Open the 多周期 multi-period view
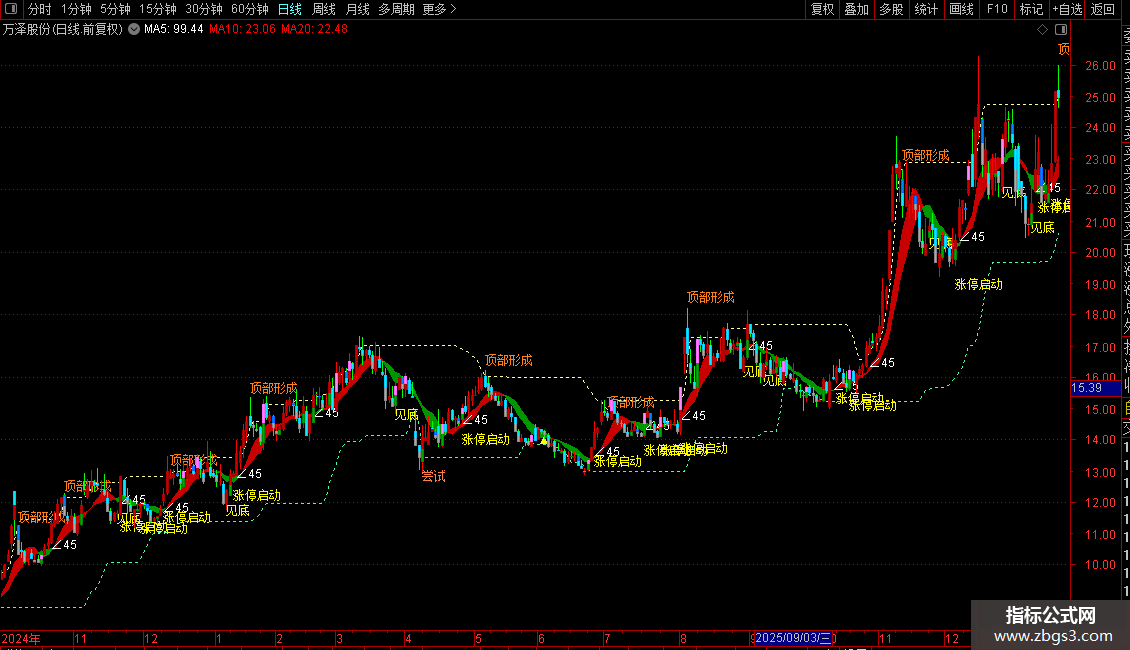 pos(396,9)
